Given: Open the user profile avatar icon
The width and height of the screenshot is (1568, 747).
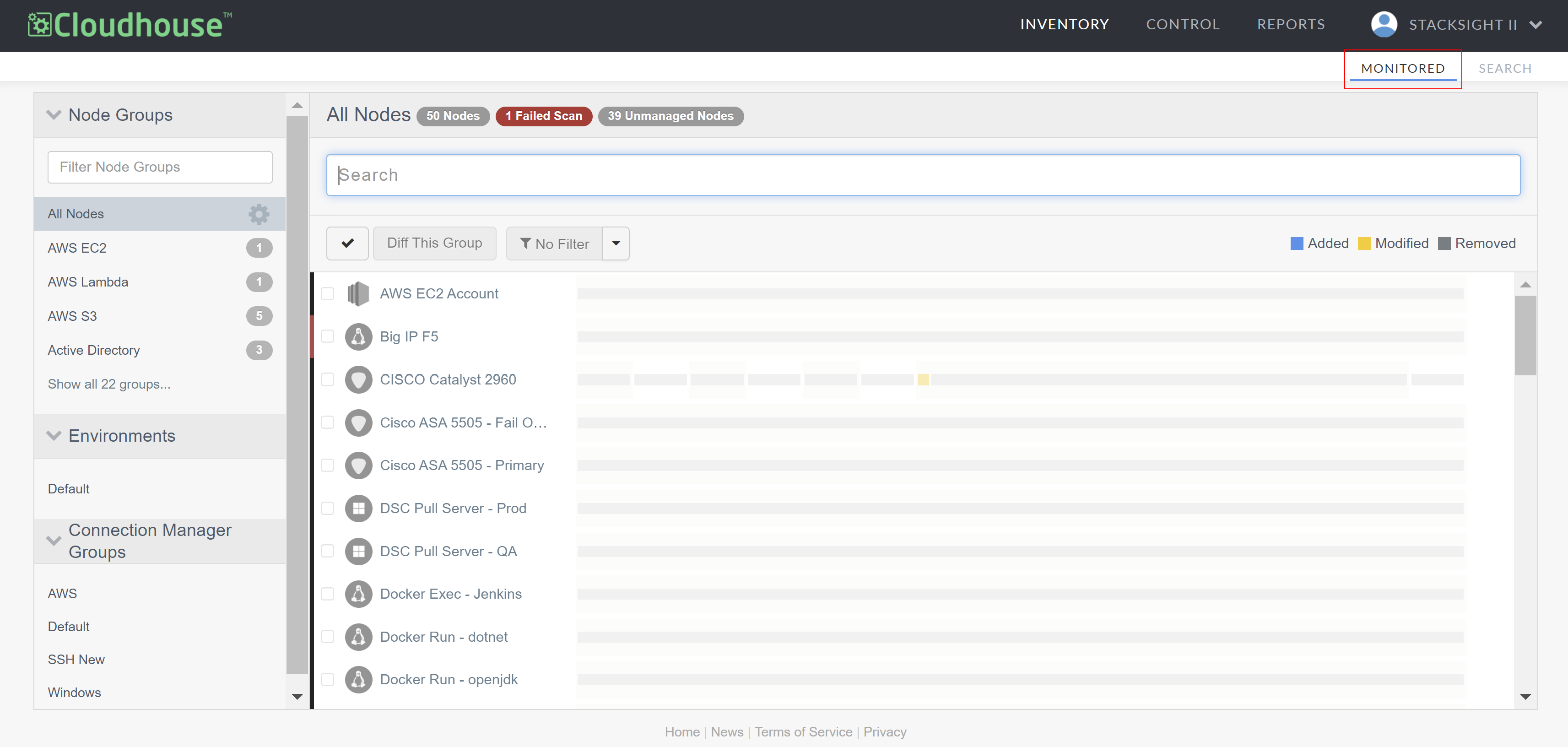Looking at the screenshot, I should click(1384, 24).
